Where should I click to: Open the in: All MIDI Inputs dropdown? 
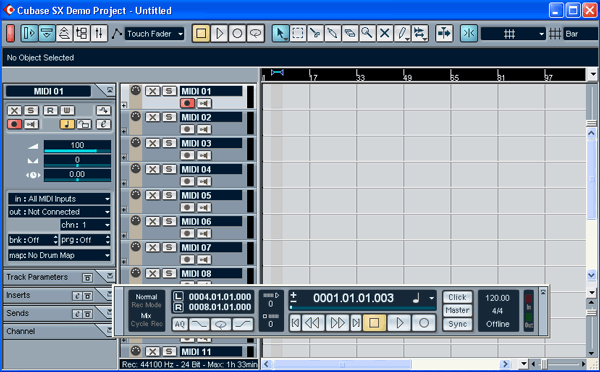[59, 199]
